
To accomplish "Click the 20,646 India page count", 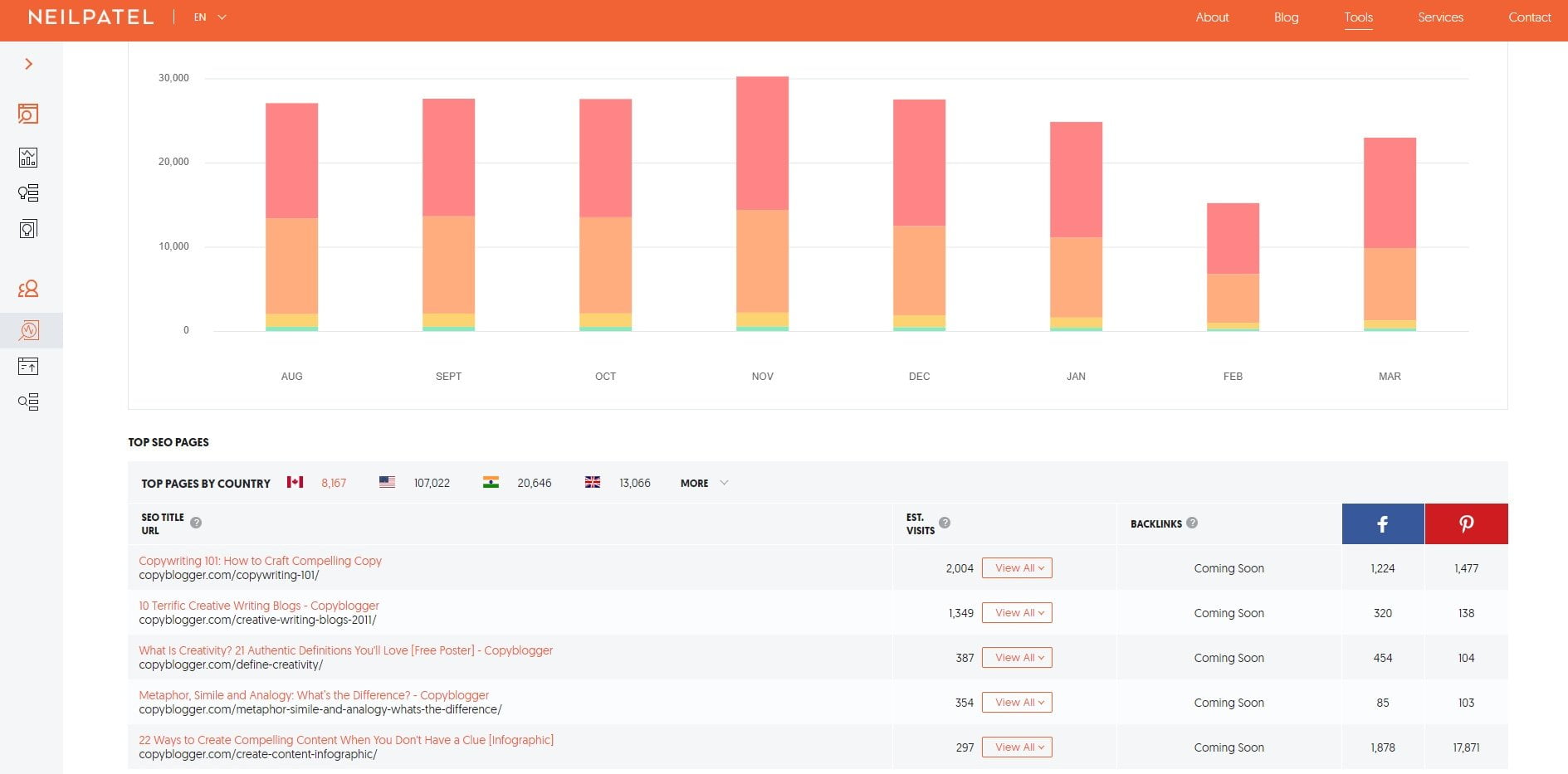I will [534, 483].
